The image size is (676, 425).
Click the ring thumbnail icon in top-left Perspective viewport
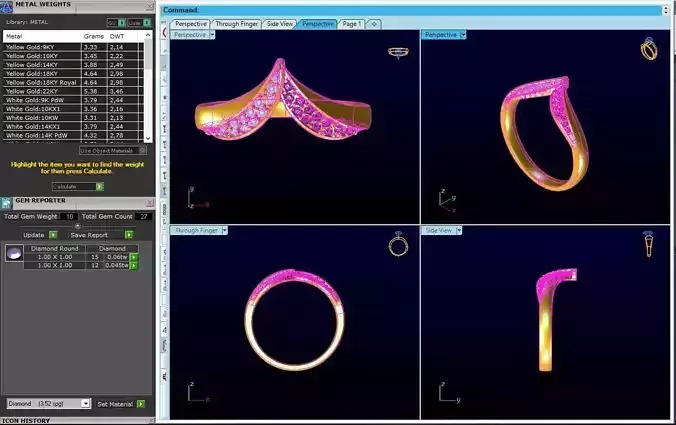398,52
